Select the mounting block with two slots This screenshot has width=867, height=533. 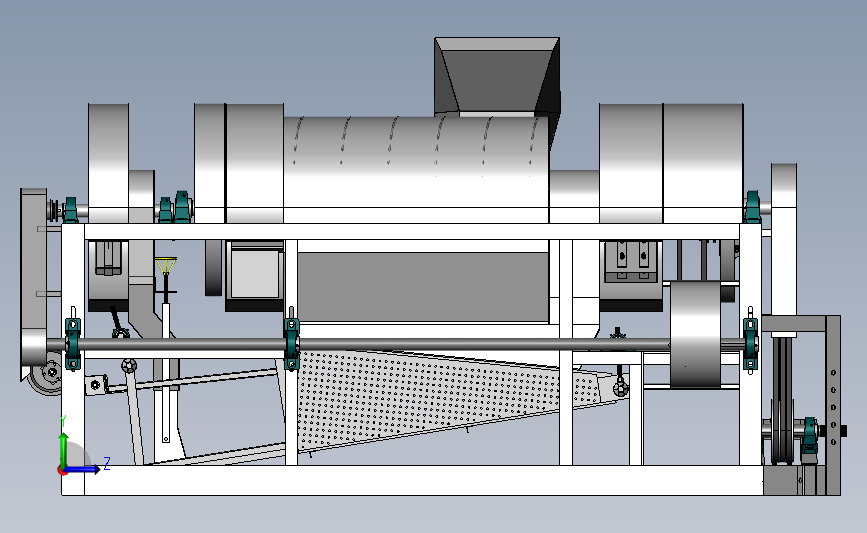(x=633, y=262)
